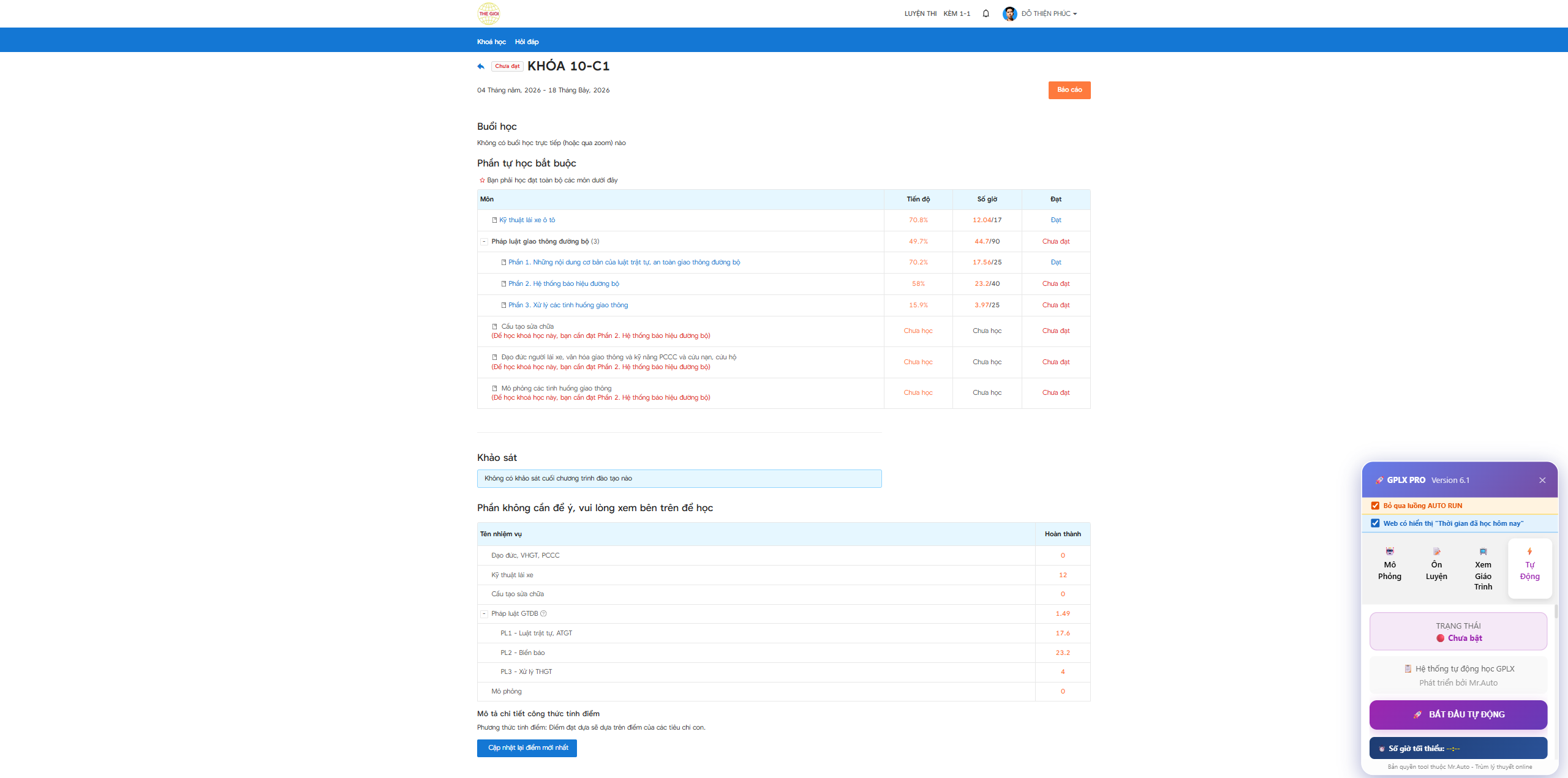Click the GPLX PRO rocket icon
The height and width of the screenshot is (778, 1568).
pyautogui.click(x=1379, y=480)
